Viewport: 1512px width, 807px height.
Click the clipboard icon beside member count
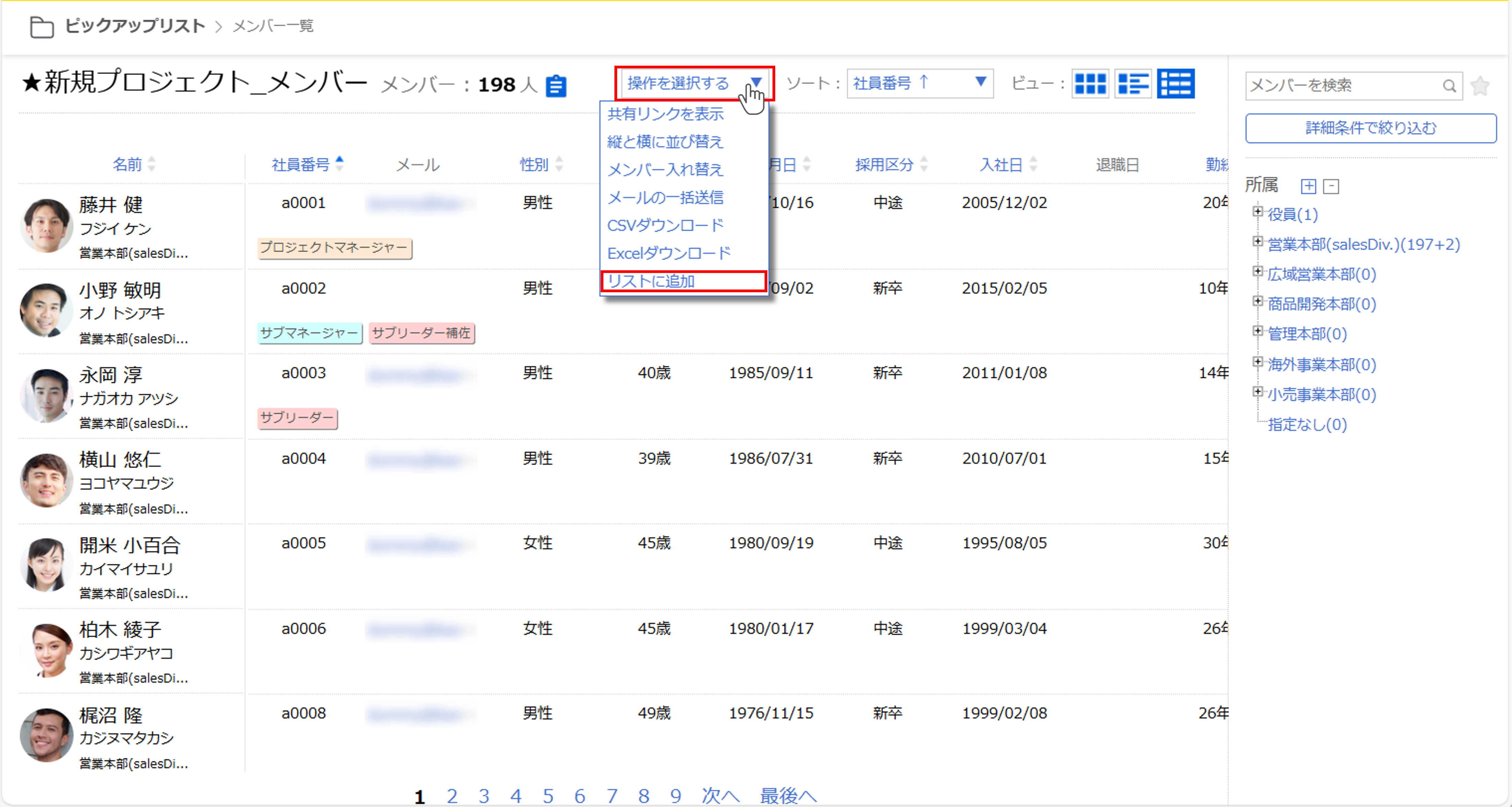[555, 86]
